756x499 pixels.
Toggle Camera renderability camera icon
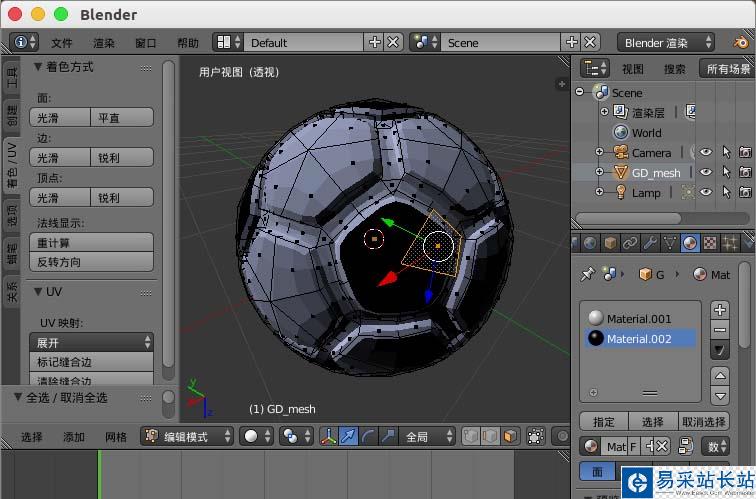coord(745,152)
